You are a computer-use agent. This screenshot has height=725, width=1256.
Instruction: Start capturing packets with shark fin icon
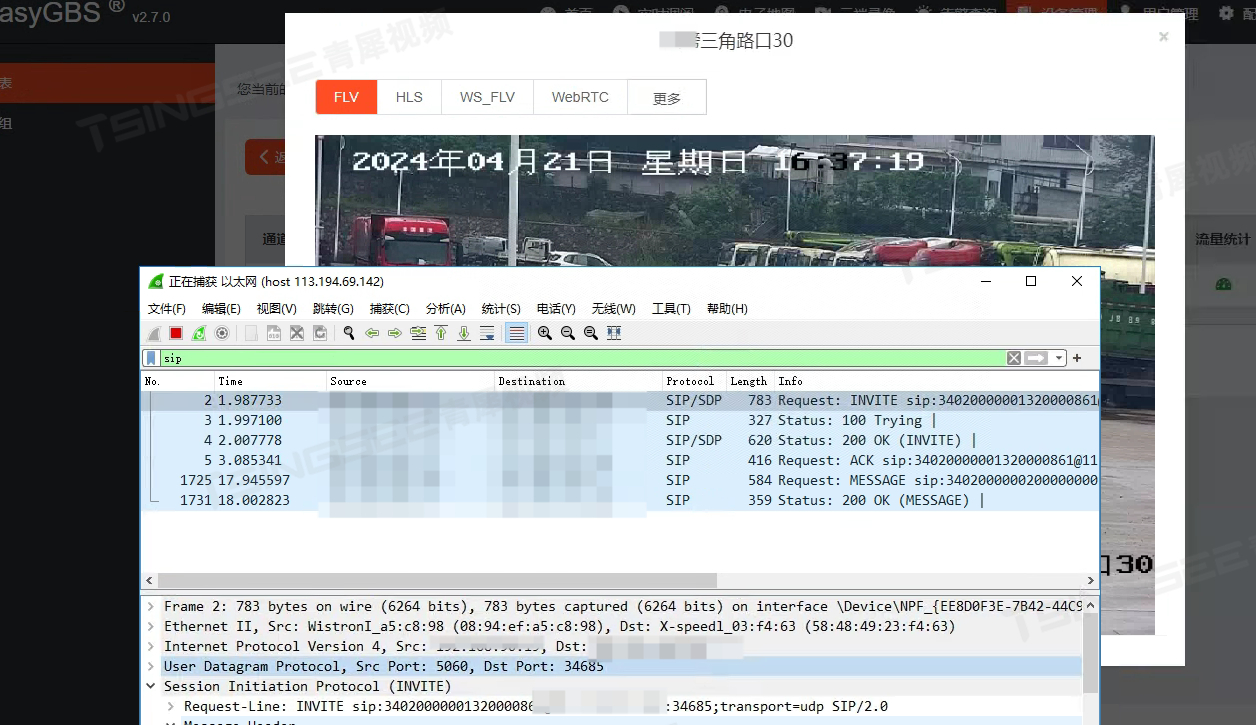154,333
